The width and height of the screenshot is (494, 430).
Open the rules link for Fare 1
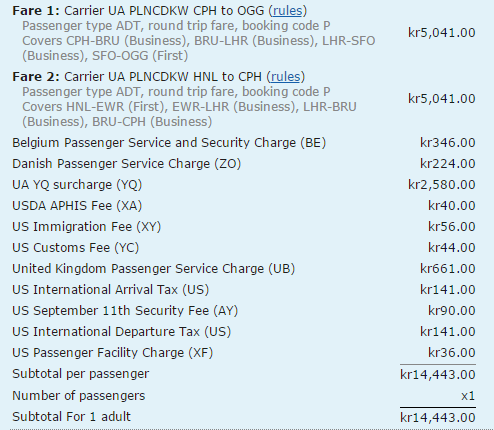[x=287, y=11]
